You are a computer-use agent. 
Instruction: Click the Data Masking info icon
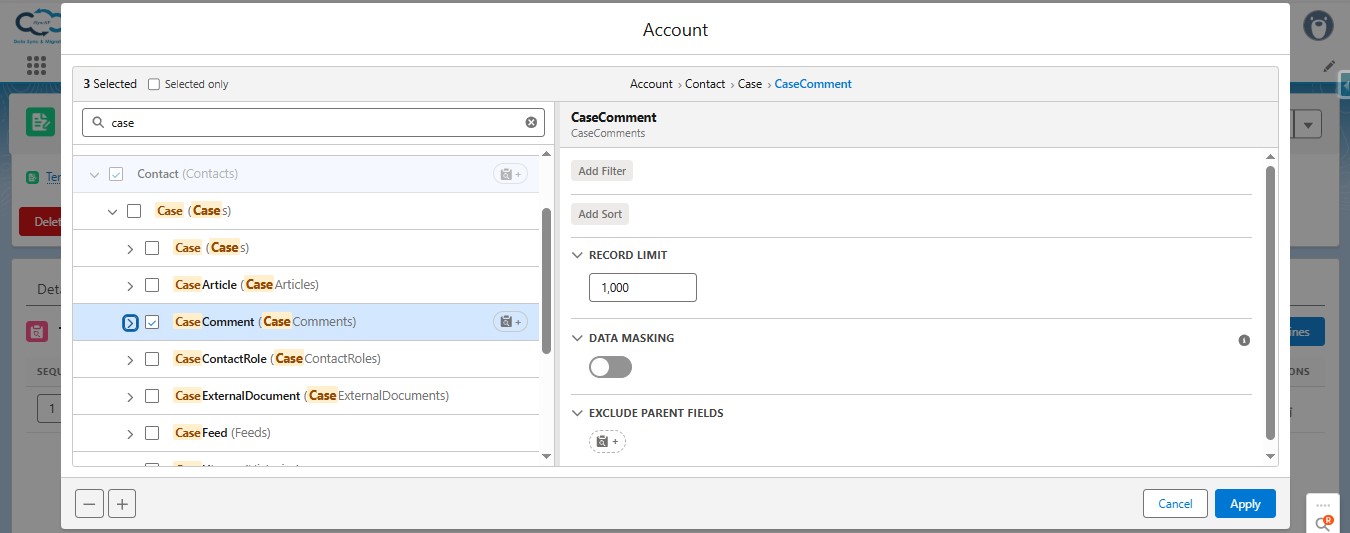[1244, 340]
